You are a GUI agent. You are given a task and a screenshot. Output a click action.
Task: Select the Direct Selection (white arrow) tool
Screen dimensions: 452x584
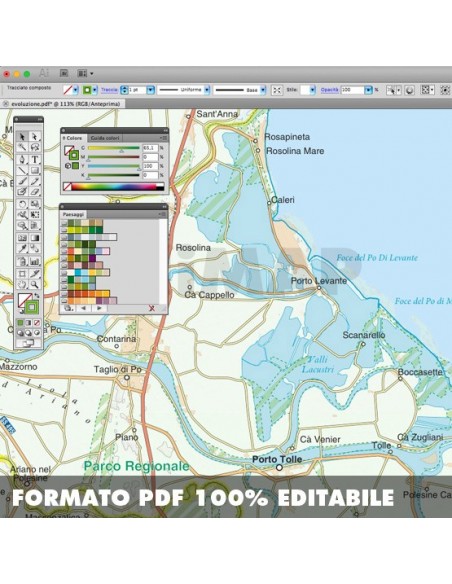35,136
